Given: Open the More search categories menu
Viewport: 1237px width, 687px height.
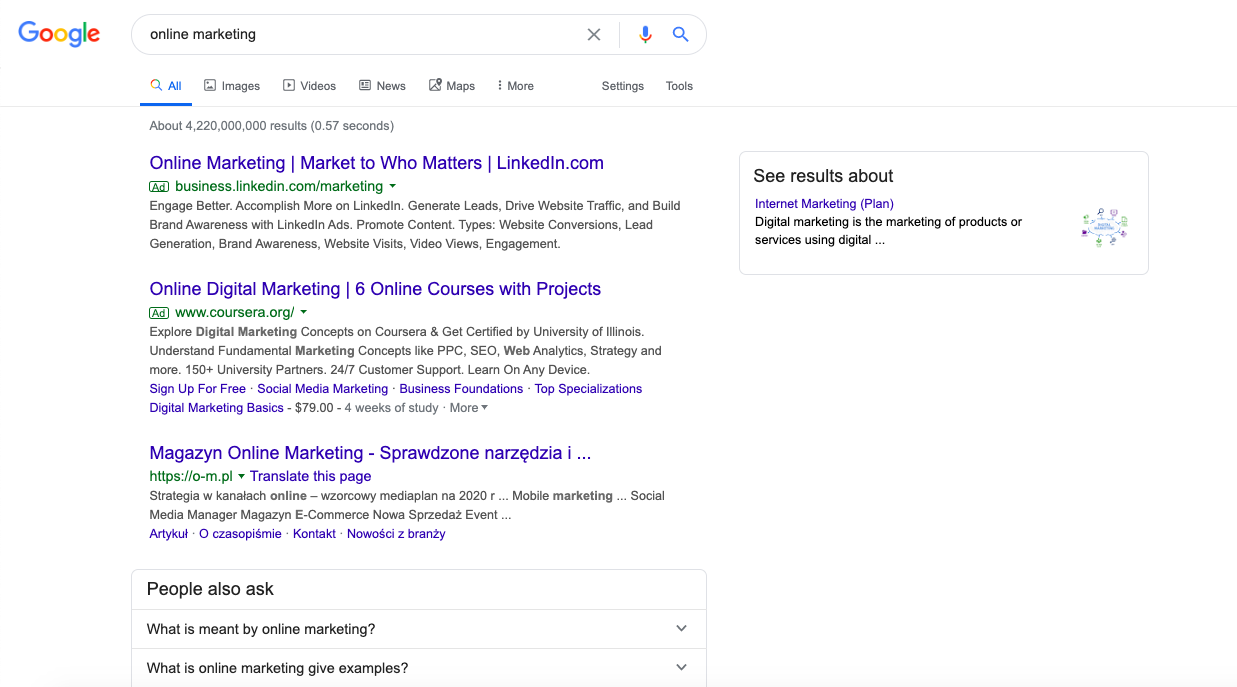Looking at the screenshot, I should [514, 85].
